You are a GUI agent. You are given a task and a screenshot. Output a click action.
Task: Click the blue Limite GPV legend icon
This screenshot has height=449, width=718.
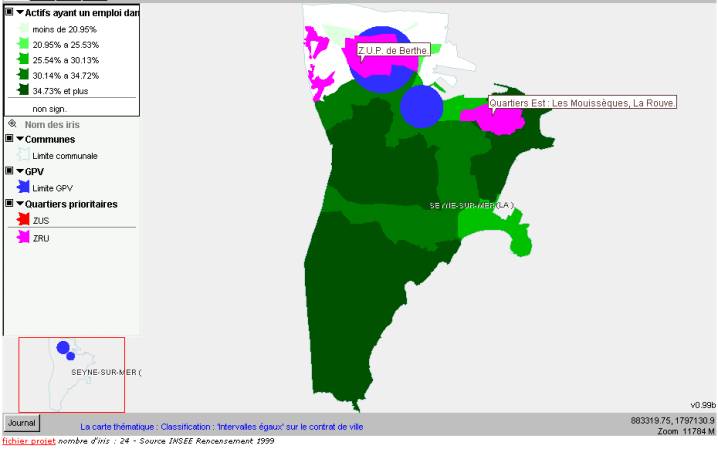tap(23, 187)
